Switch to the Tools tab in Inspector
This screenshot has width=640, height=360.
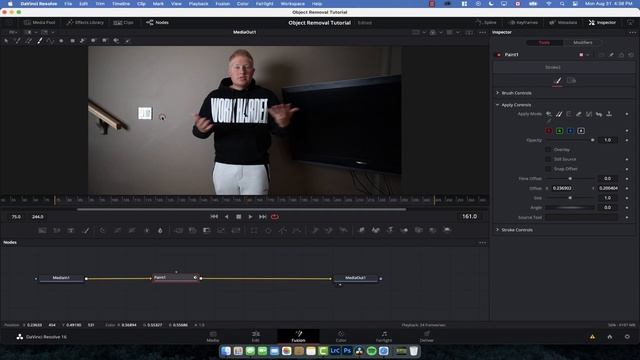click(x=544, y=42)
